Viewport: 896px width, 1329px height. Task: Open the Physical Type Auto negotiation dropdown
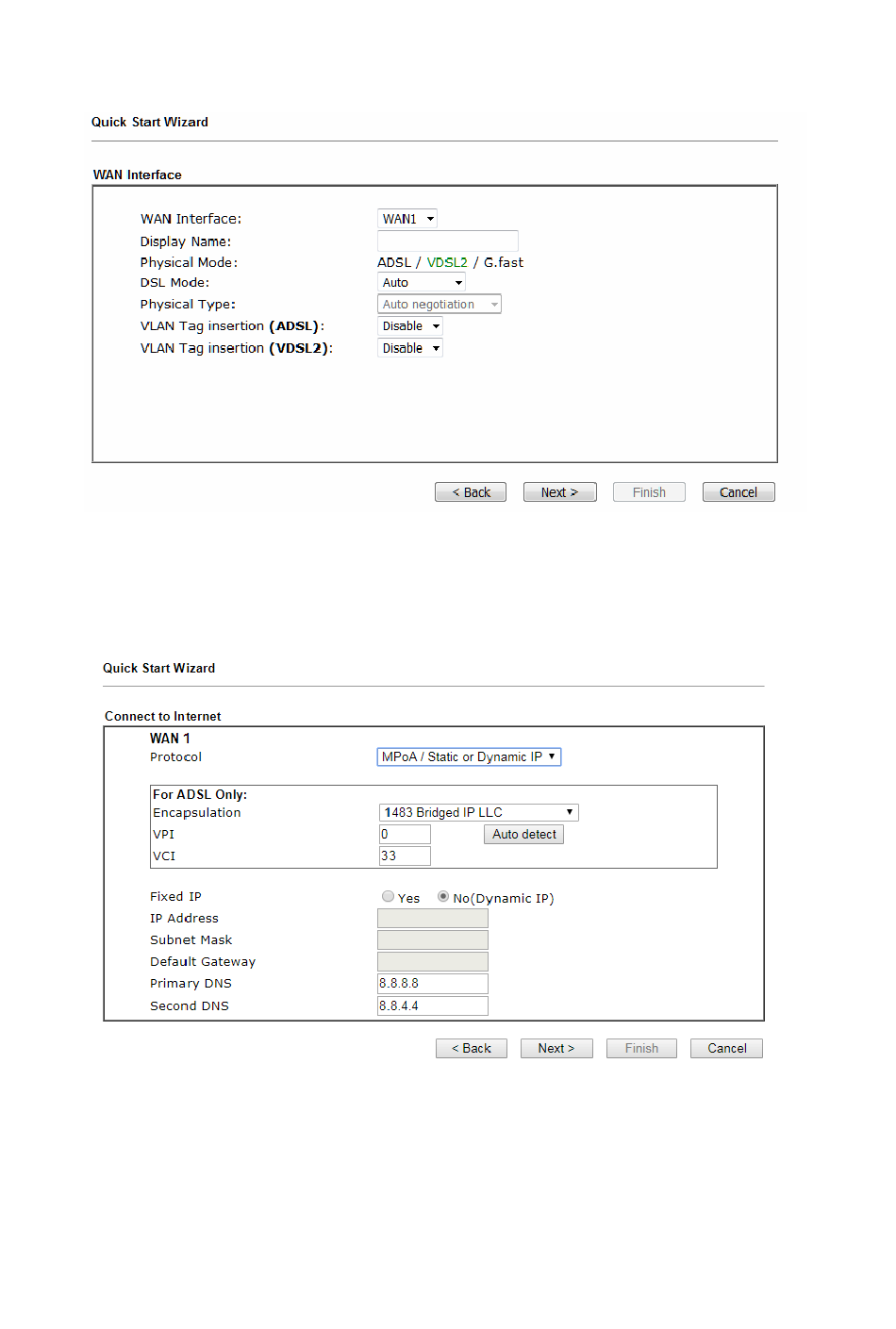point(440,304)
